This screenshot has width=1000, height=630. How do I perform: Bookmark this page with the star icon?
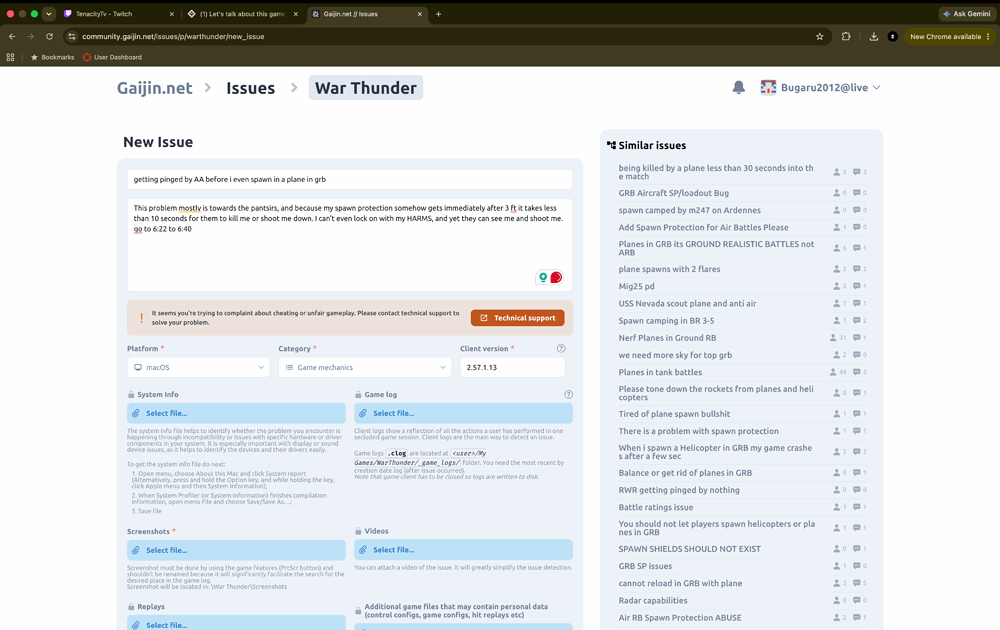[x=820, y=36]
